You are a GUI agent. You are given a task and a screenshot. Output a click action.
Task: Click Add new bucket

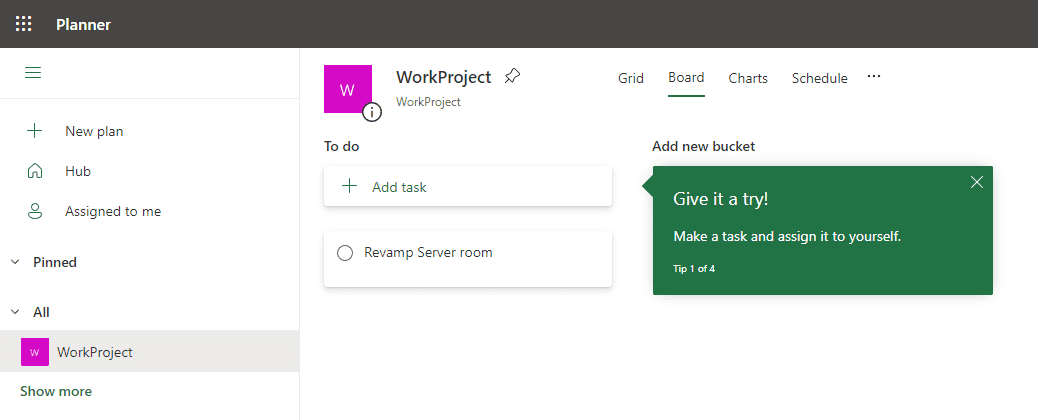tap(704, 146)
